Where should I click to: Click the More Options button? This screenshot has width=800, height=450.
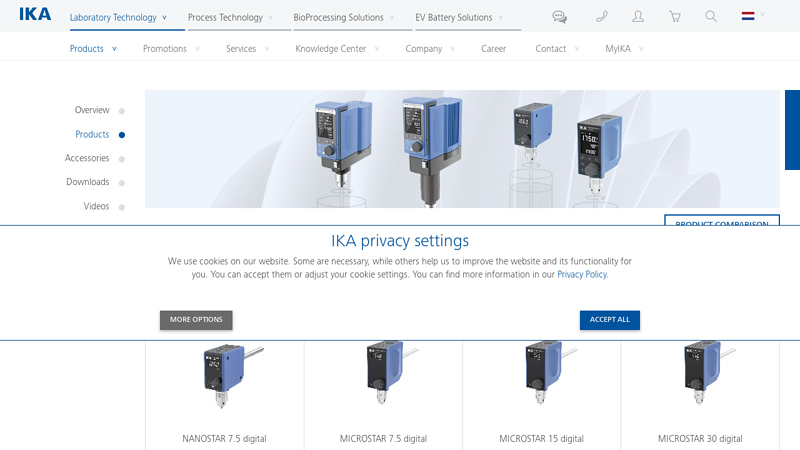pos(196,320)
